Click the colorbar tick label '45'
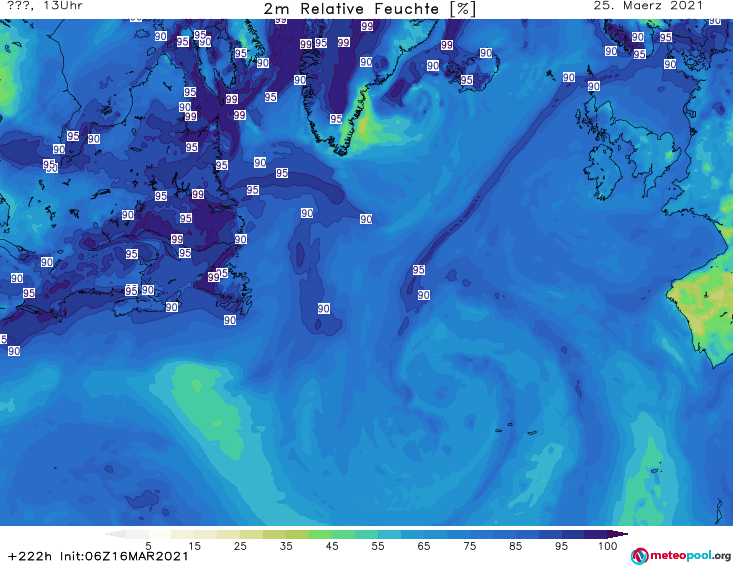The height and width of the screenshot is (566, 733). (331, 546)
